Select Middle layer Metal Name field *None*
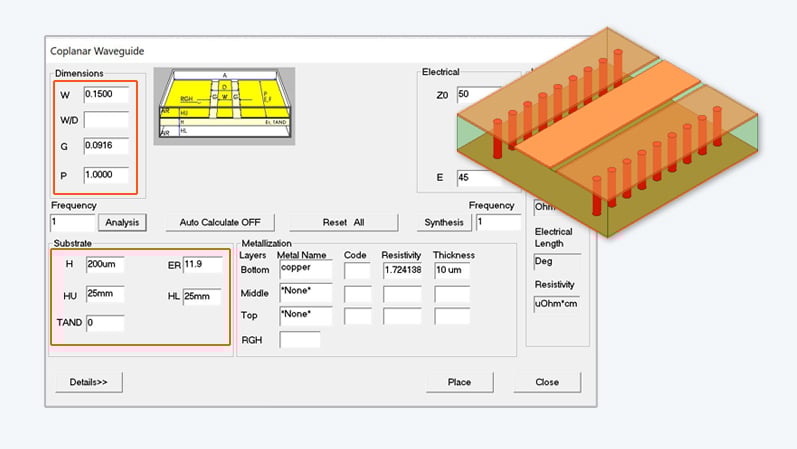The height and width of the screenshot is (449, 797). (305, 293)
